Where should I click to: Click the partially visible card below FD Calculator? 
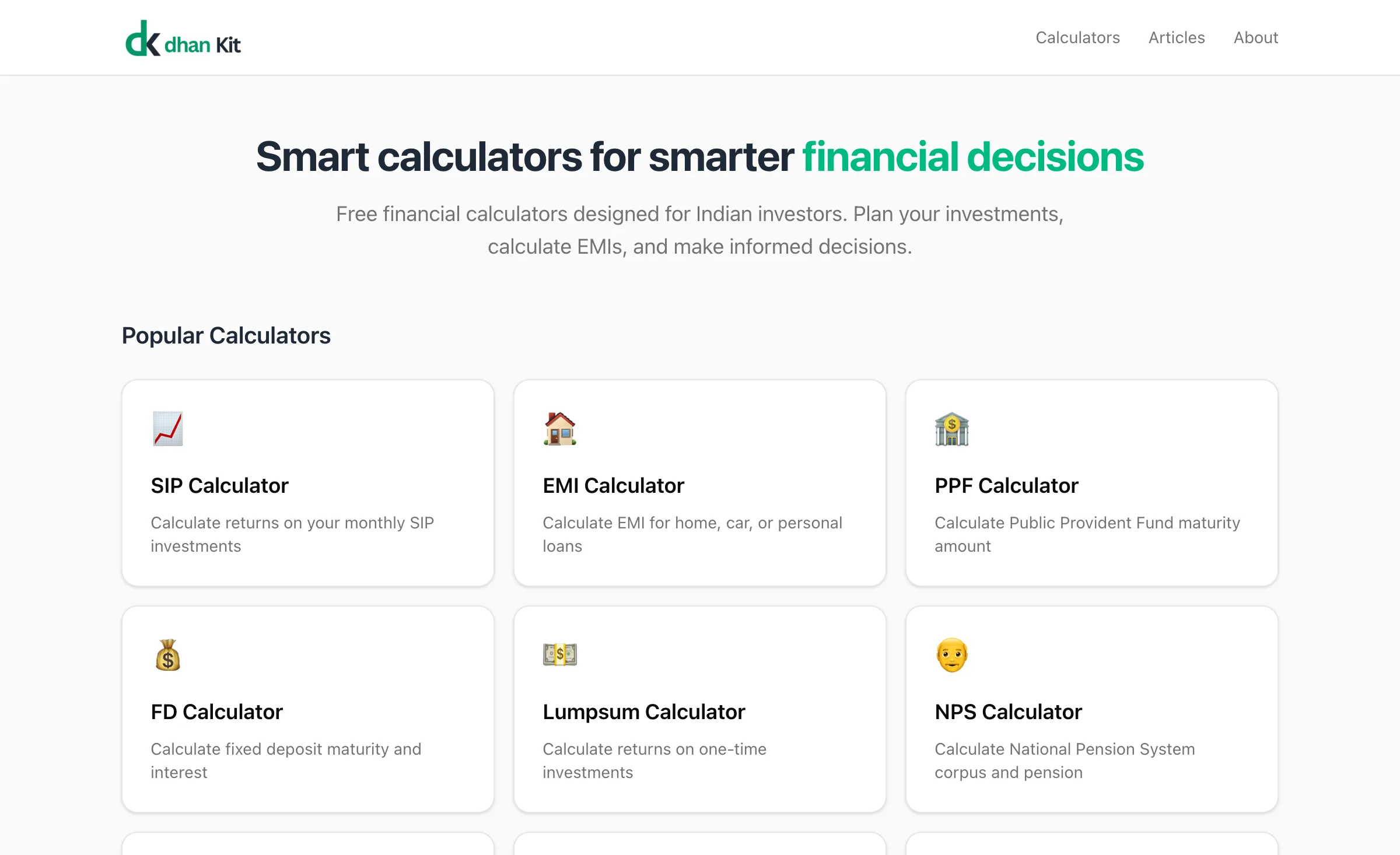coord(307,846)
